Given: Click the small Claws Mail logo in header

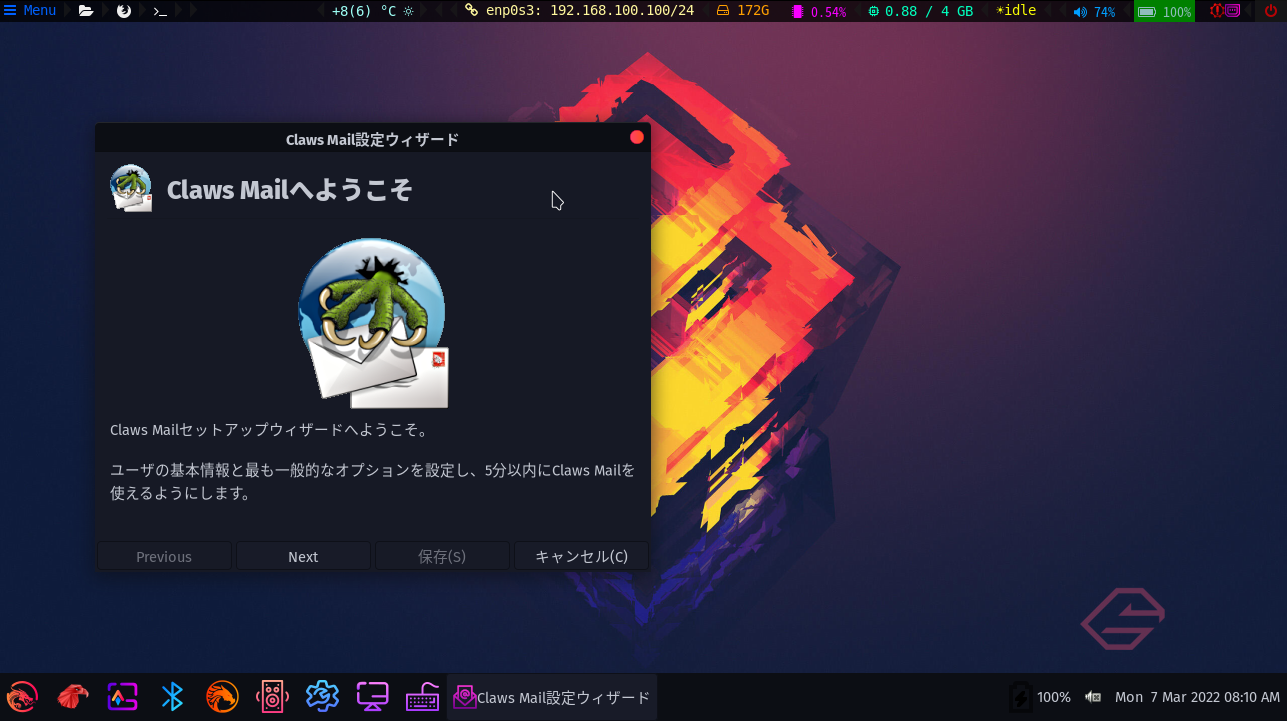Looking at the screenshot, I should pos(131,188).
